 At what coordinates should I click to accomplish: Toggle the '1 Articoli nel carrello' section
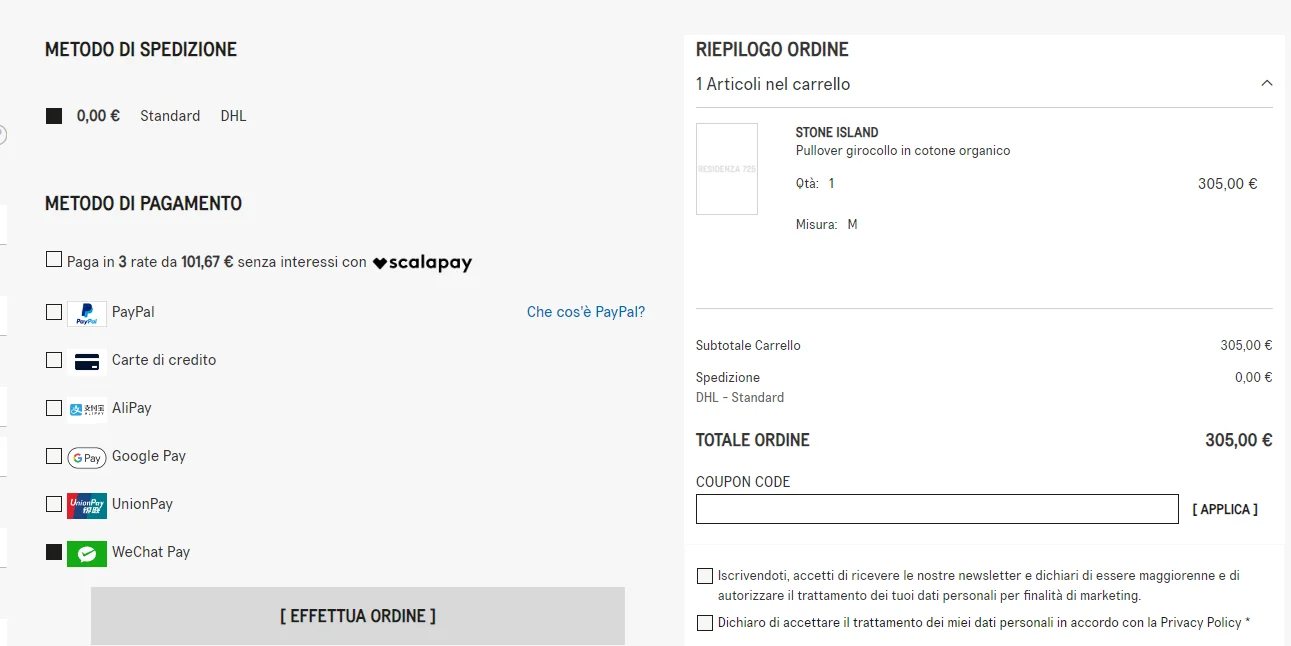pyautogui.click(x=773, y=84)
